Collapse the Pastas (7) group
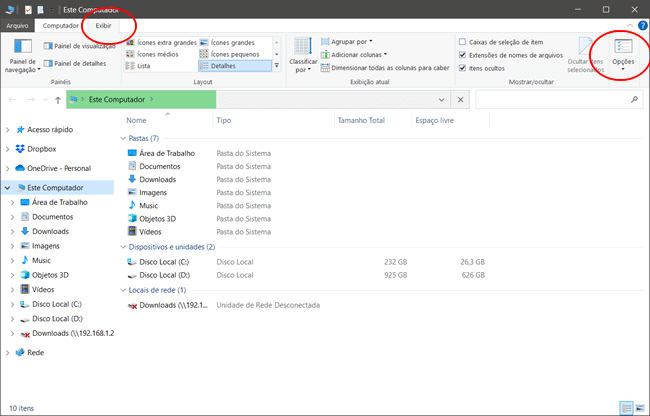Image resolution: width=650 pixels, height=416 pixels. tap(123, 138)
